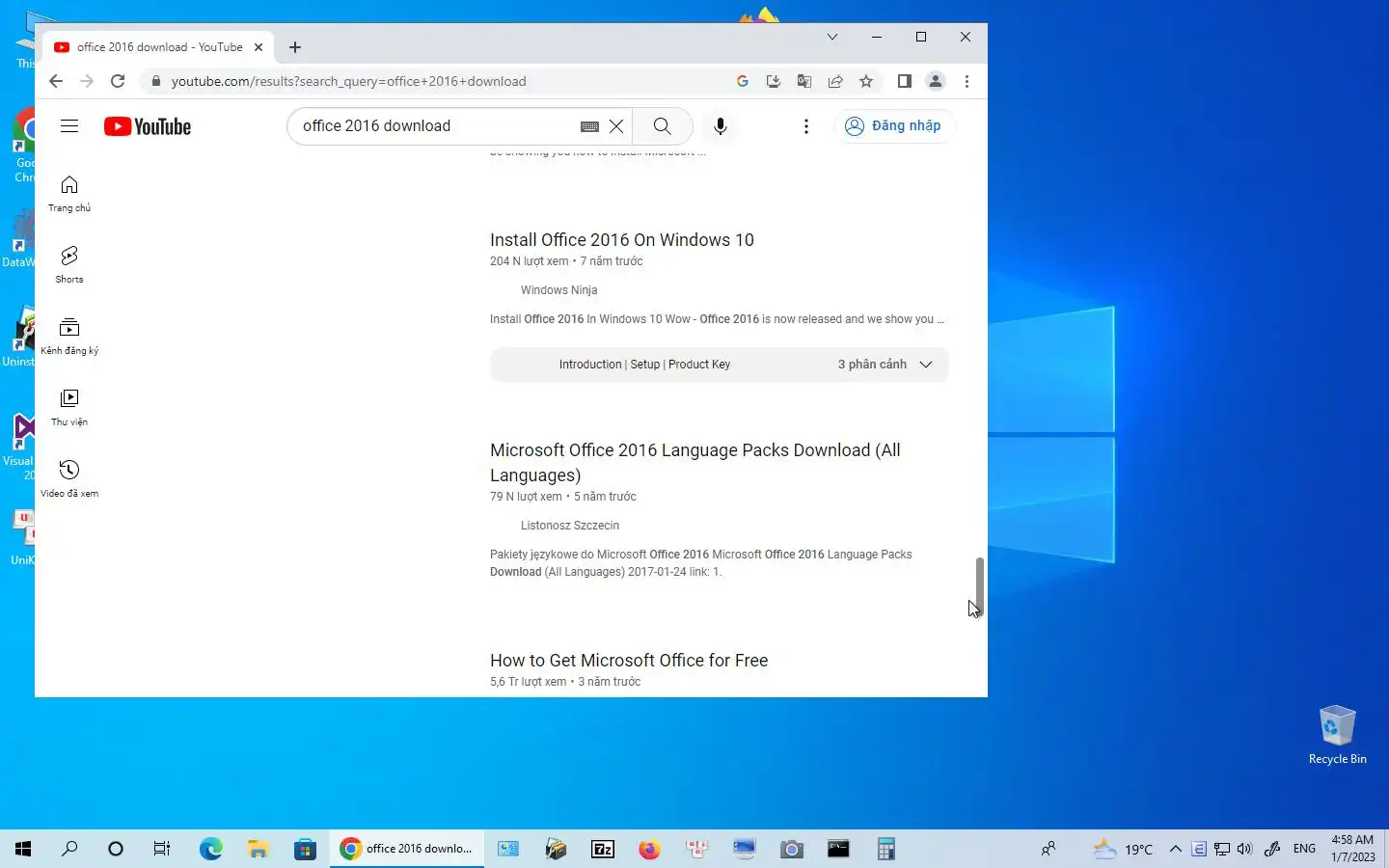Open Chrome three-dot menu
This screenshot has width=1389, height=868.
tap(967, 81)
